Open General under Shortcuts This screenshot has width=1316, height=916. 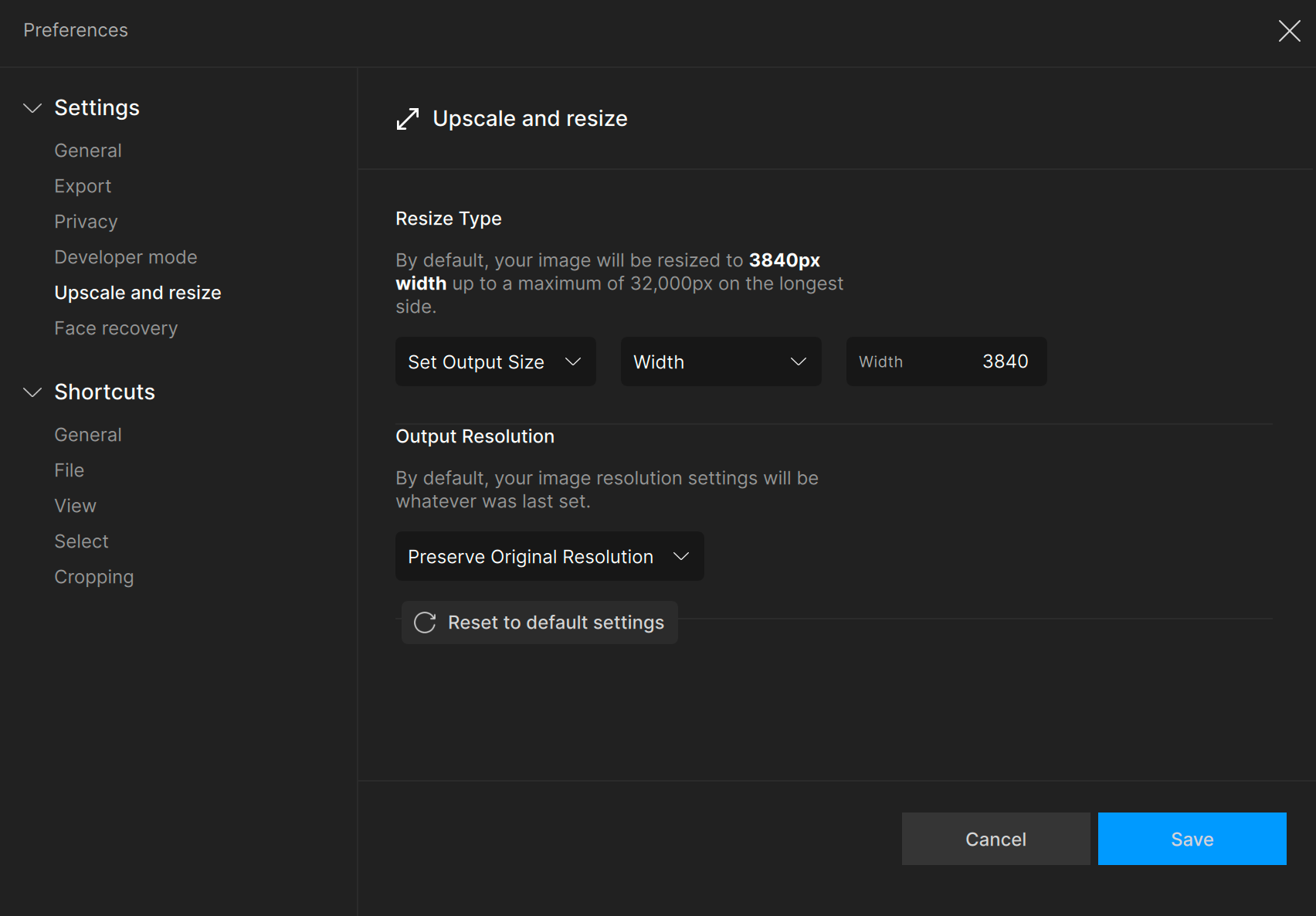pyautogui.click(x=88, y=435)
